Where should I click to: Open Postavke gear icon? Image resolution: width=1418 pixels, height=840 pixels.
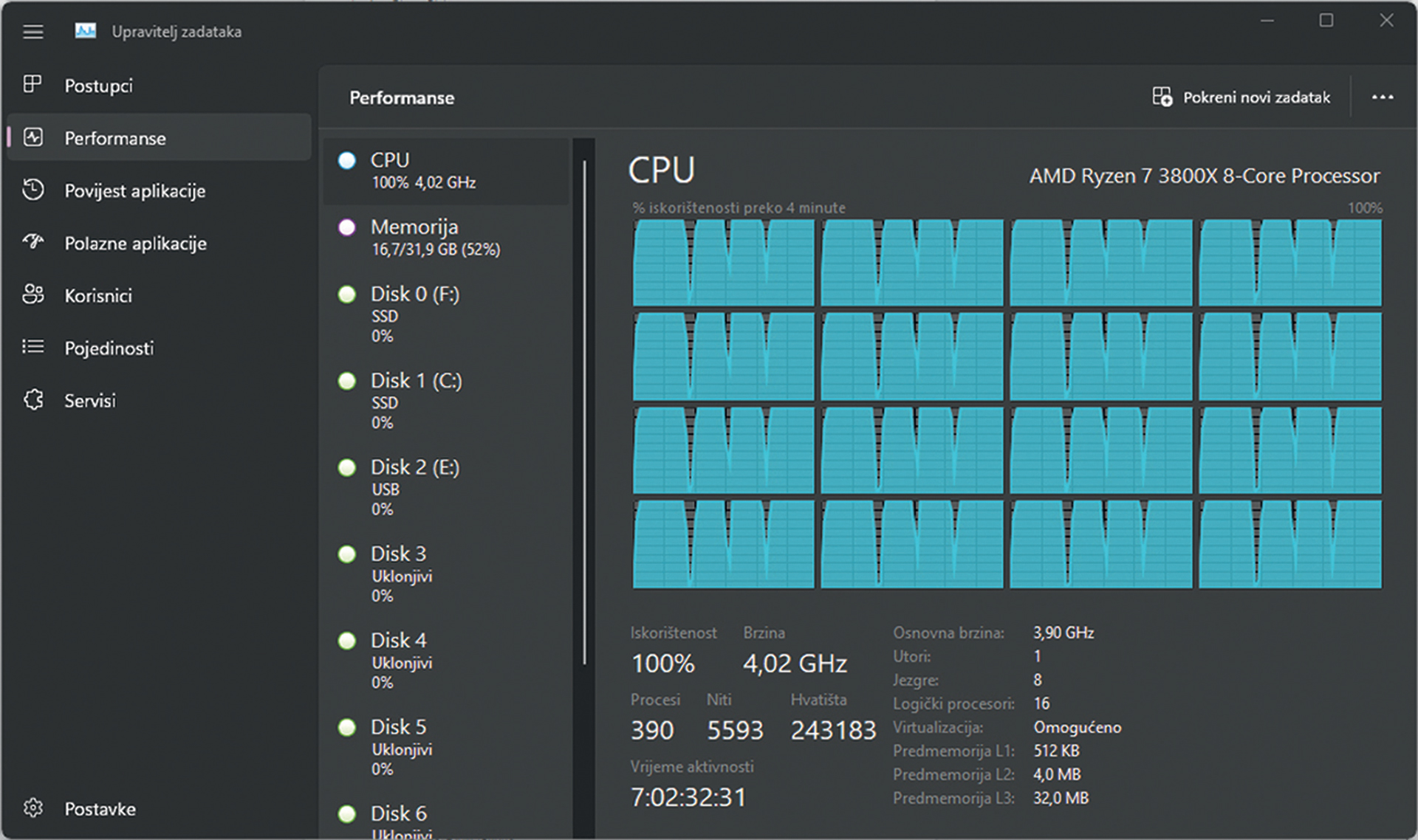pos(33,808)
